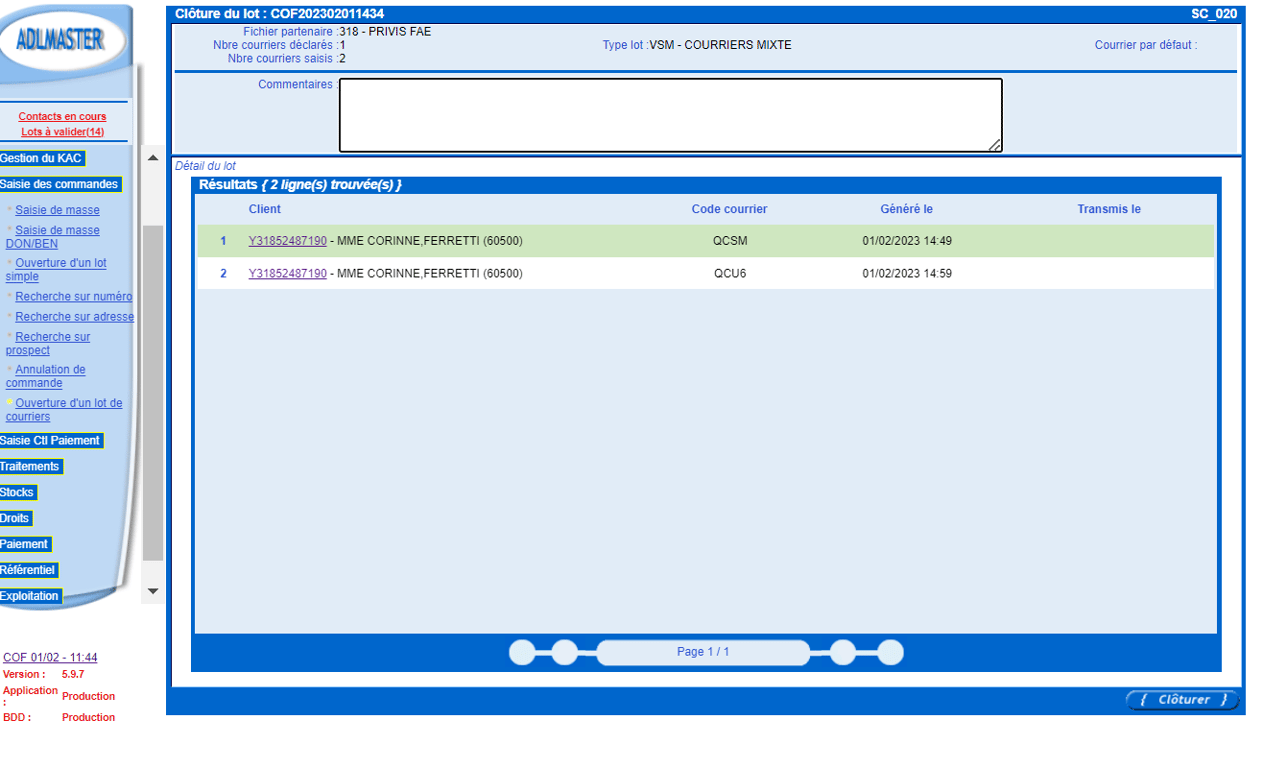Expand Droits menu

pos(15,518)
